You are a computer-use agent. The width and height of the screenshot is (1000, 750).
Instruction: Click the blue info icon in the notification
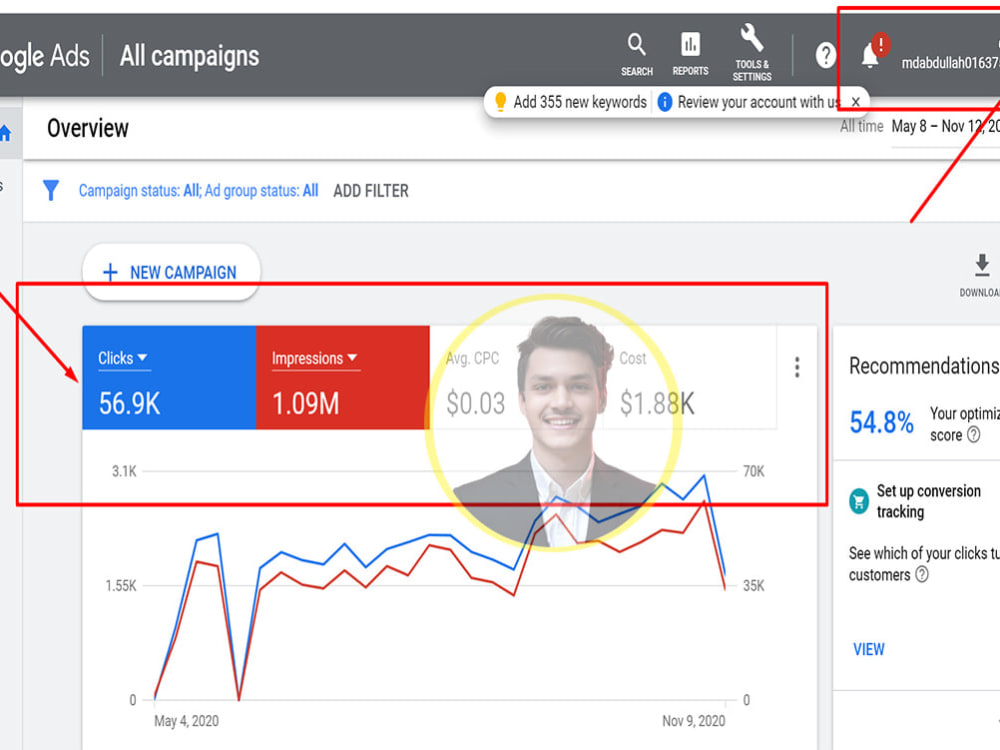click(x=665, y=101)
